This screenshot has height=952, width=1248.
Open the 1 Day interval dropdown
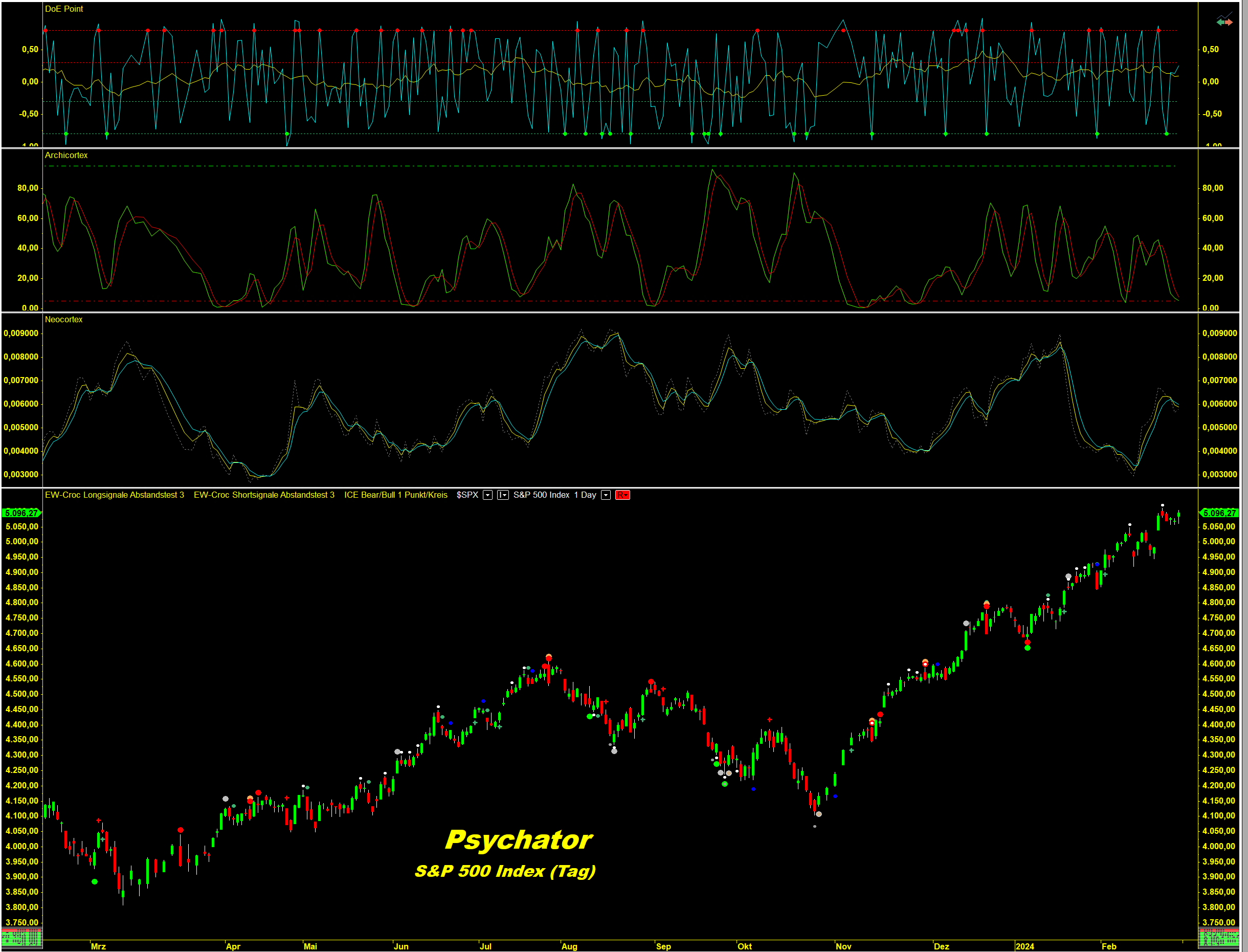(x=606, y=495)
